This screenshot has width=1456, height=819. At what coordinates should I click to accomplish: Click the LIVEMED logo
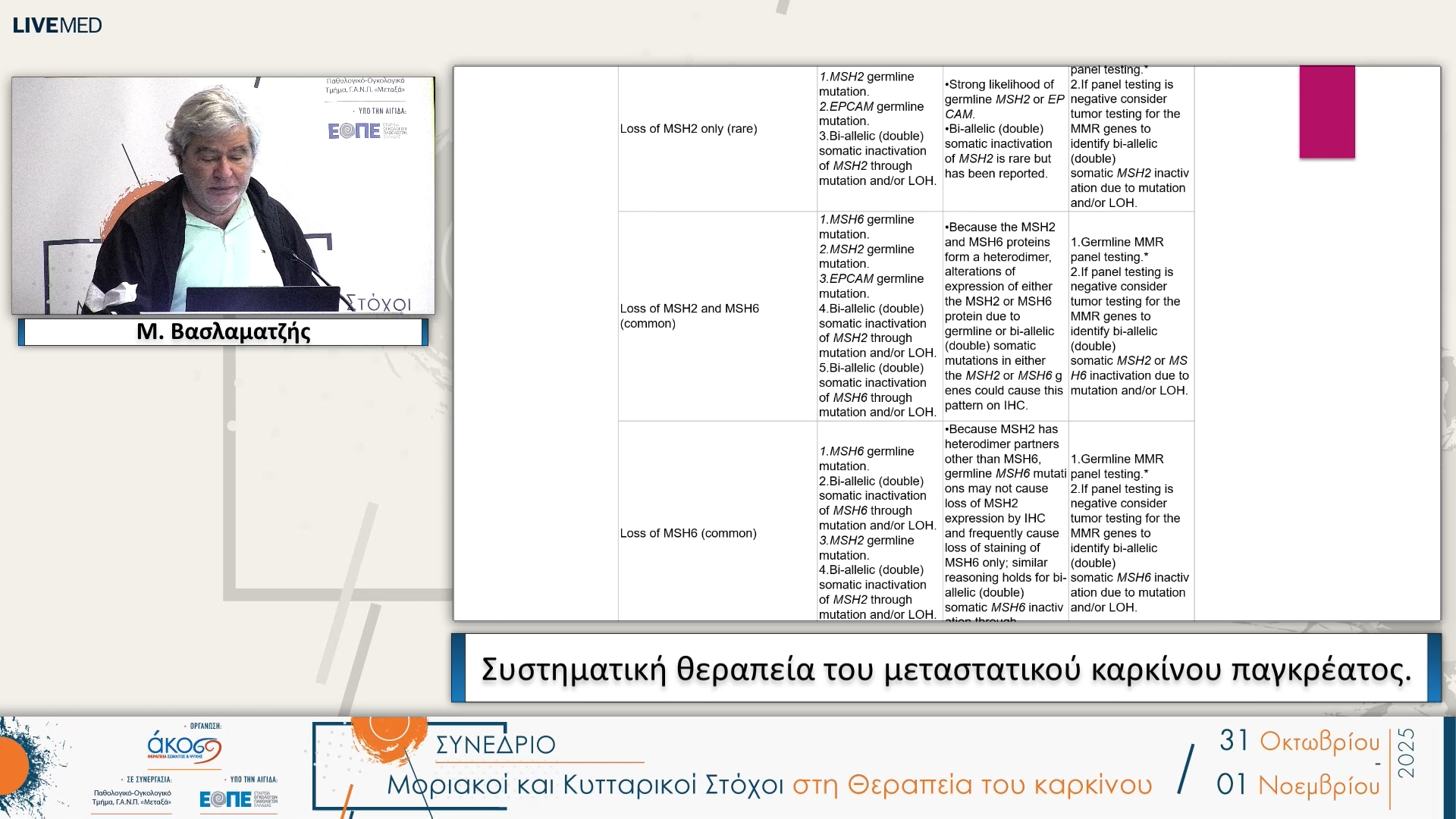tap(57, 25)
